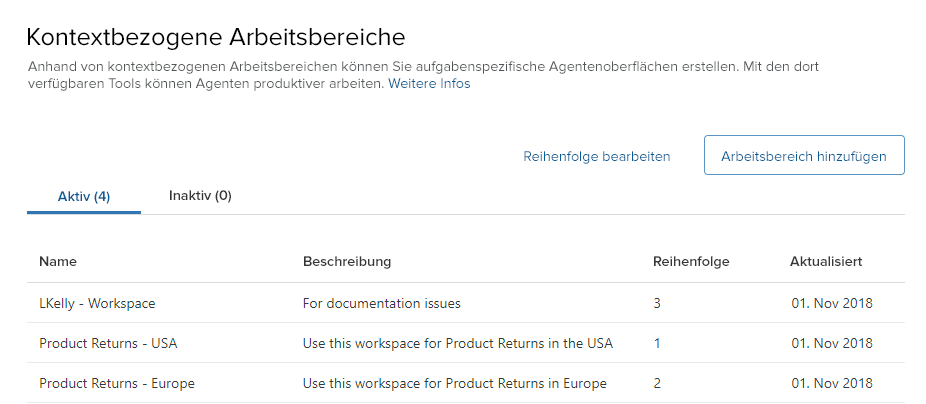Image resolution: width=926 pixels, height=404 pixels.
Task: Open Reihenfolge bearbeiten
Action: point(596,156)
